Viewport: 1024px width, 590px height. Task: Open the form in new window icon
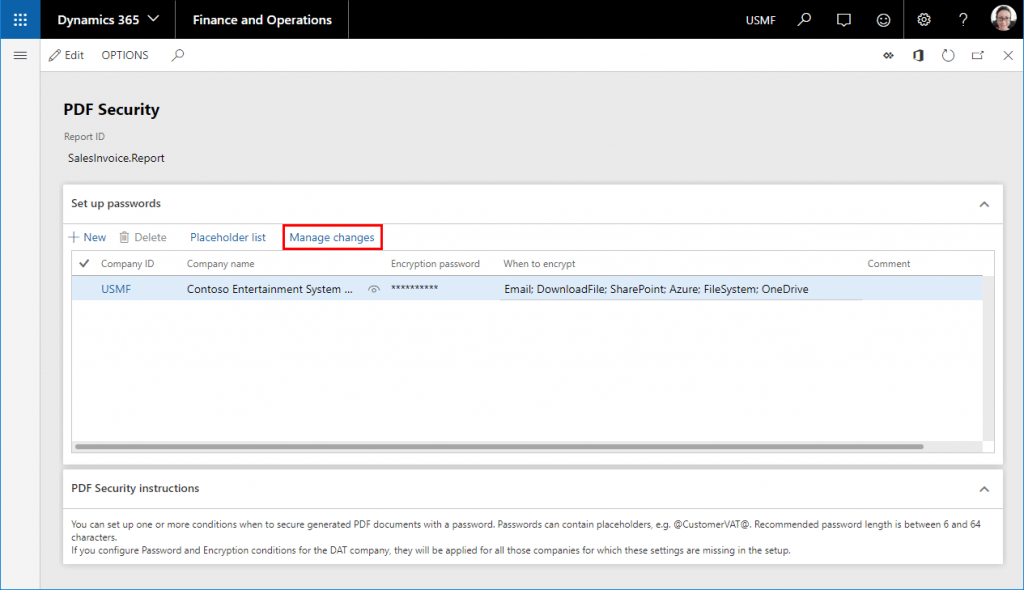(x=978, y=56)
